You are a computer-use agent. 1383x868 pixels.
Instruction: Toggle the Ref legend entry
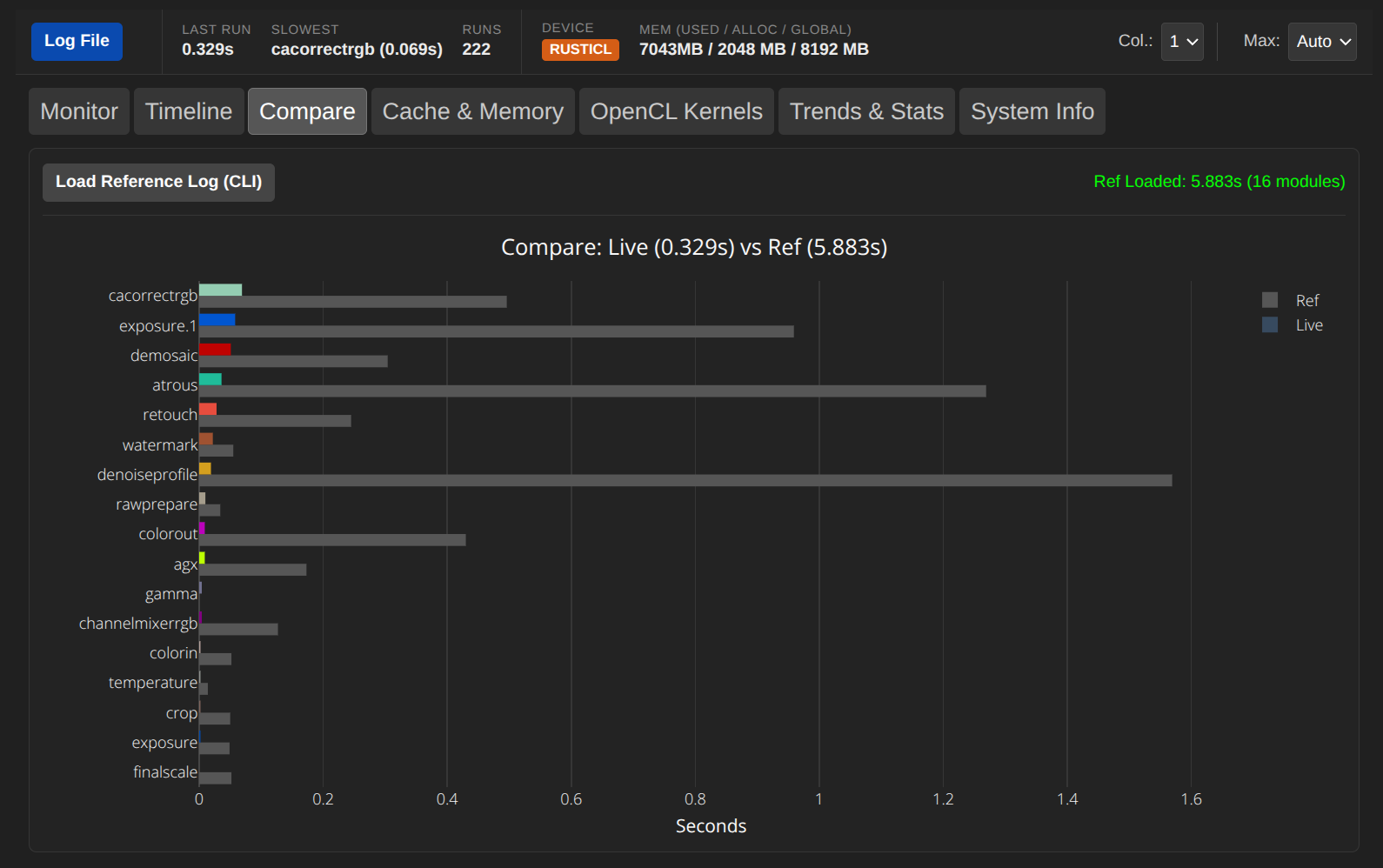pyautogui.click(x=1291, y=300)
